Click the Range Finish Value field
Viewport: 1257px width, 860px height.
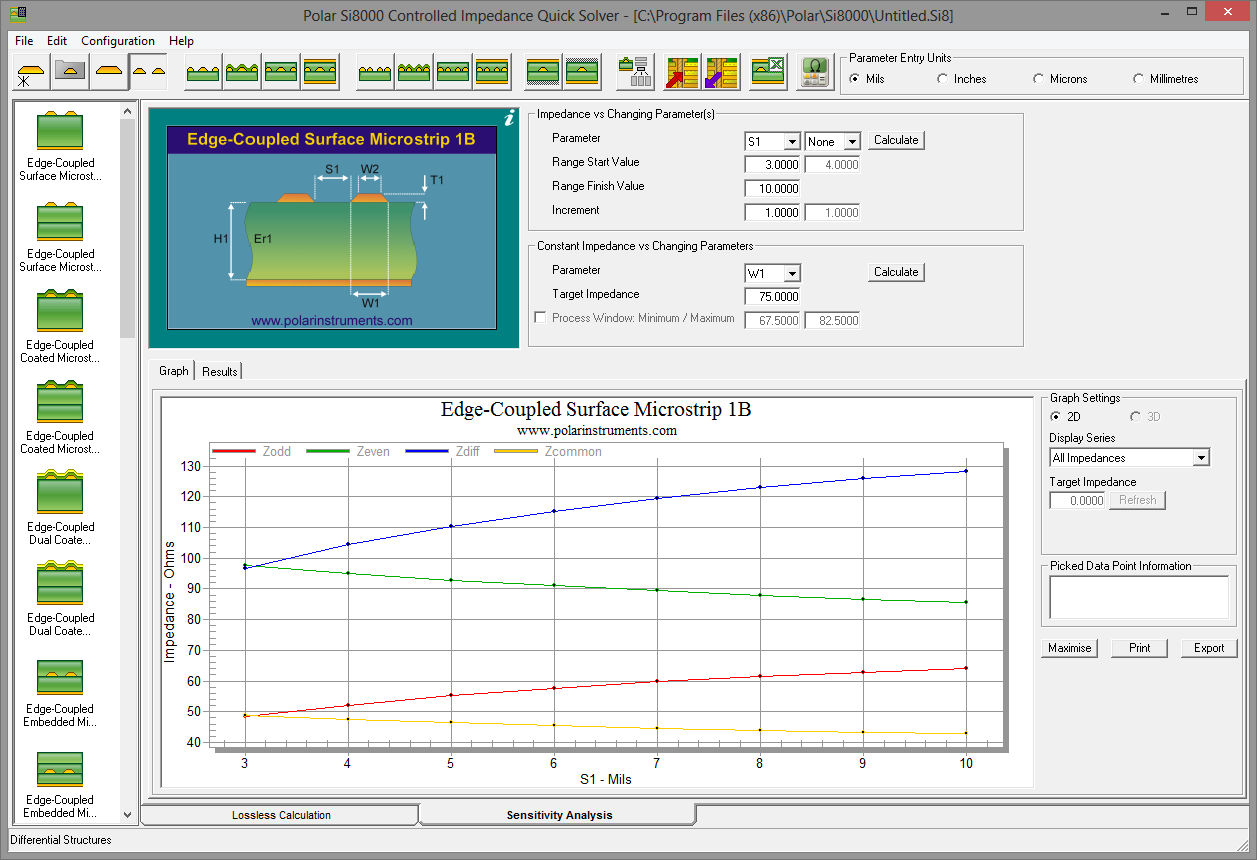772,189
